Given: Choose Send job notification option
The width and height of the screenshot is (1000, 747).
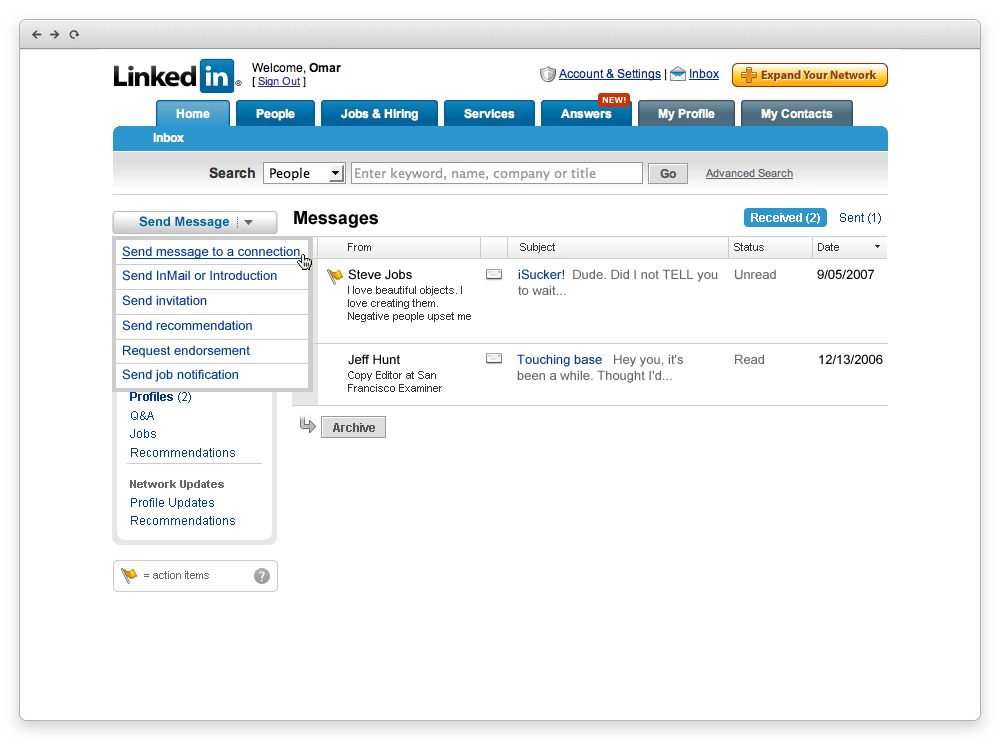Looking at the screenshot, I should [180, 374].
